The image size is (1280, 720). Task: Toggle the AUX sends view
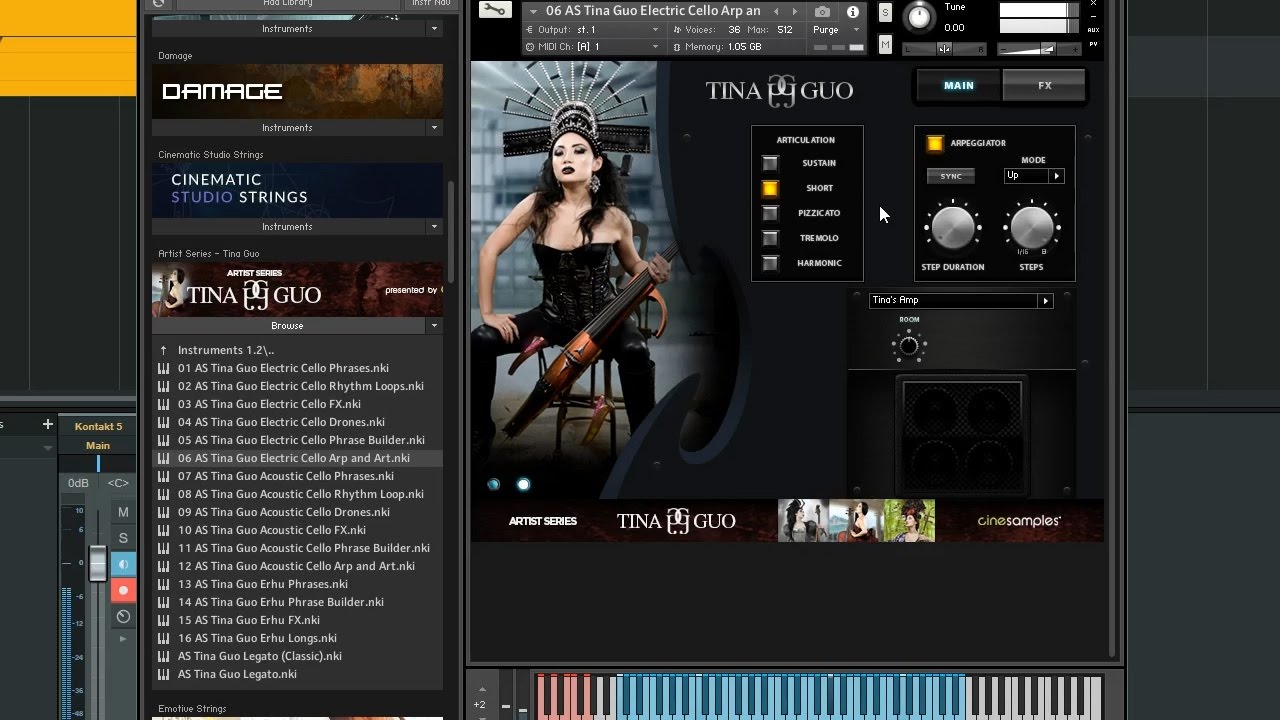click(1094, 30)
